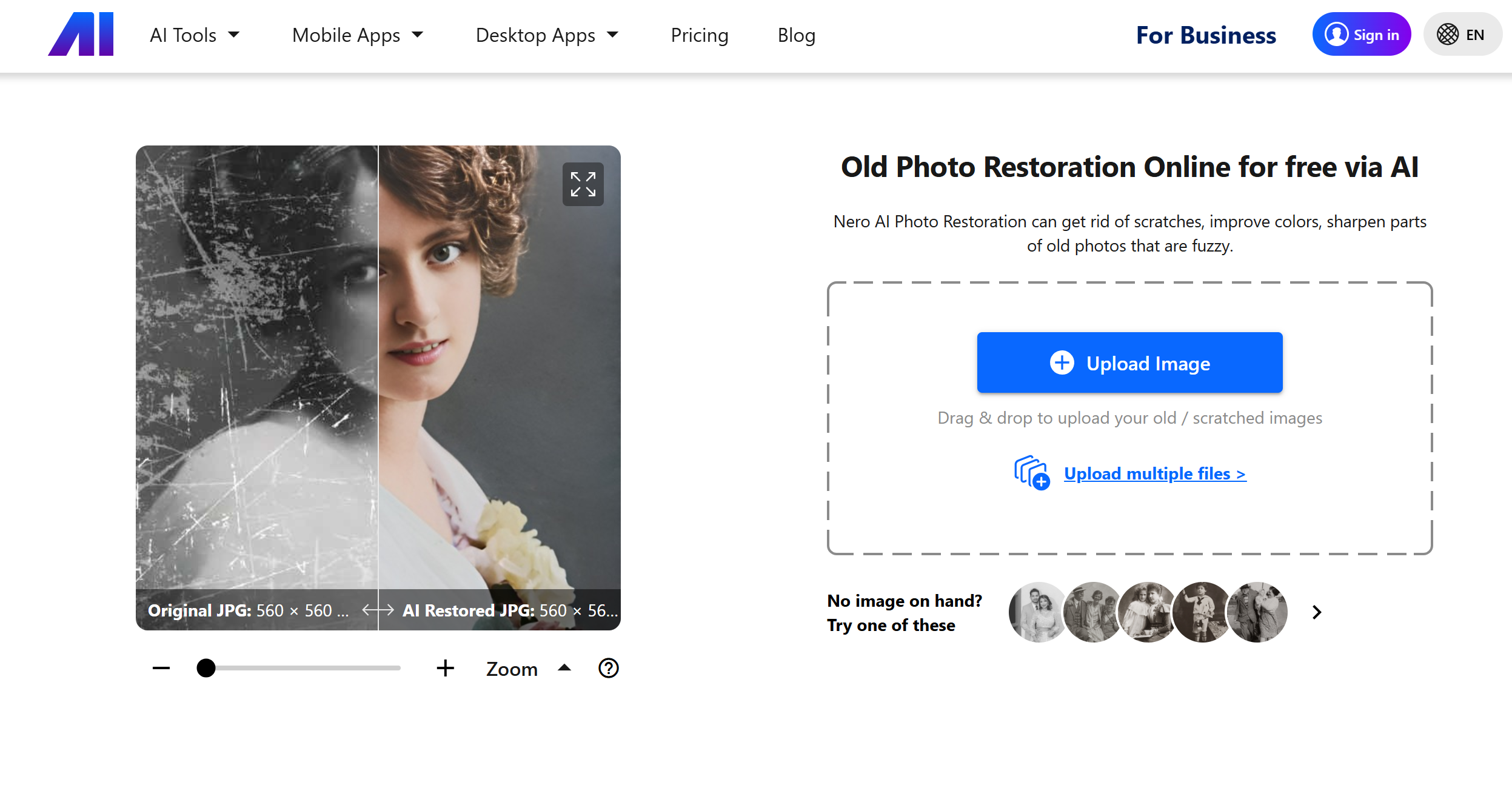View more samples with right chevron arrow
This screenshot has width=1512, height=788.
pos(1317,612)
